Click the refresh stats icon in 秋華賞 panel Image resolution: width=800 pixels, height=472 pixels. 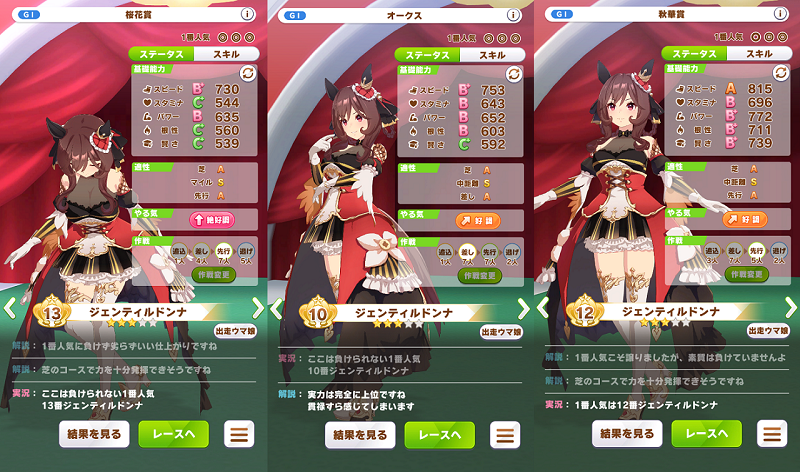point(781,73)
